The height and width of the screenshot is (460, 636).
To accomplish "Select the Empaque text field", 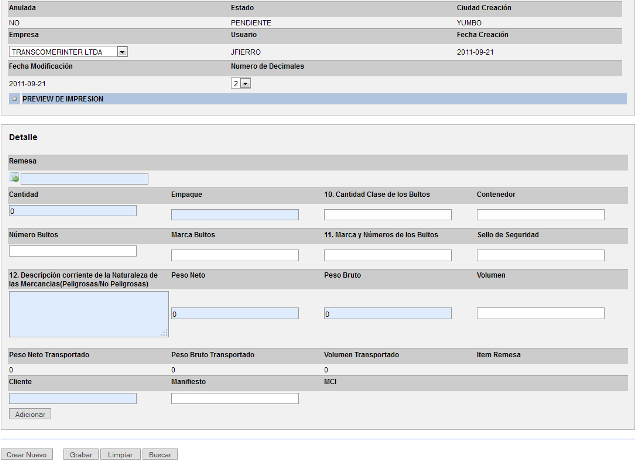I will (234, 214).
